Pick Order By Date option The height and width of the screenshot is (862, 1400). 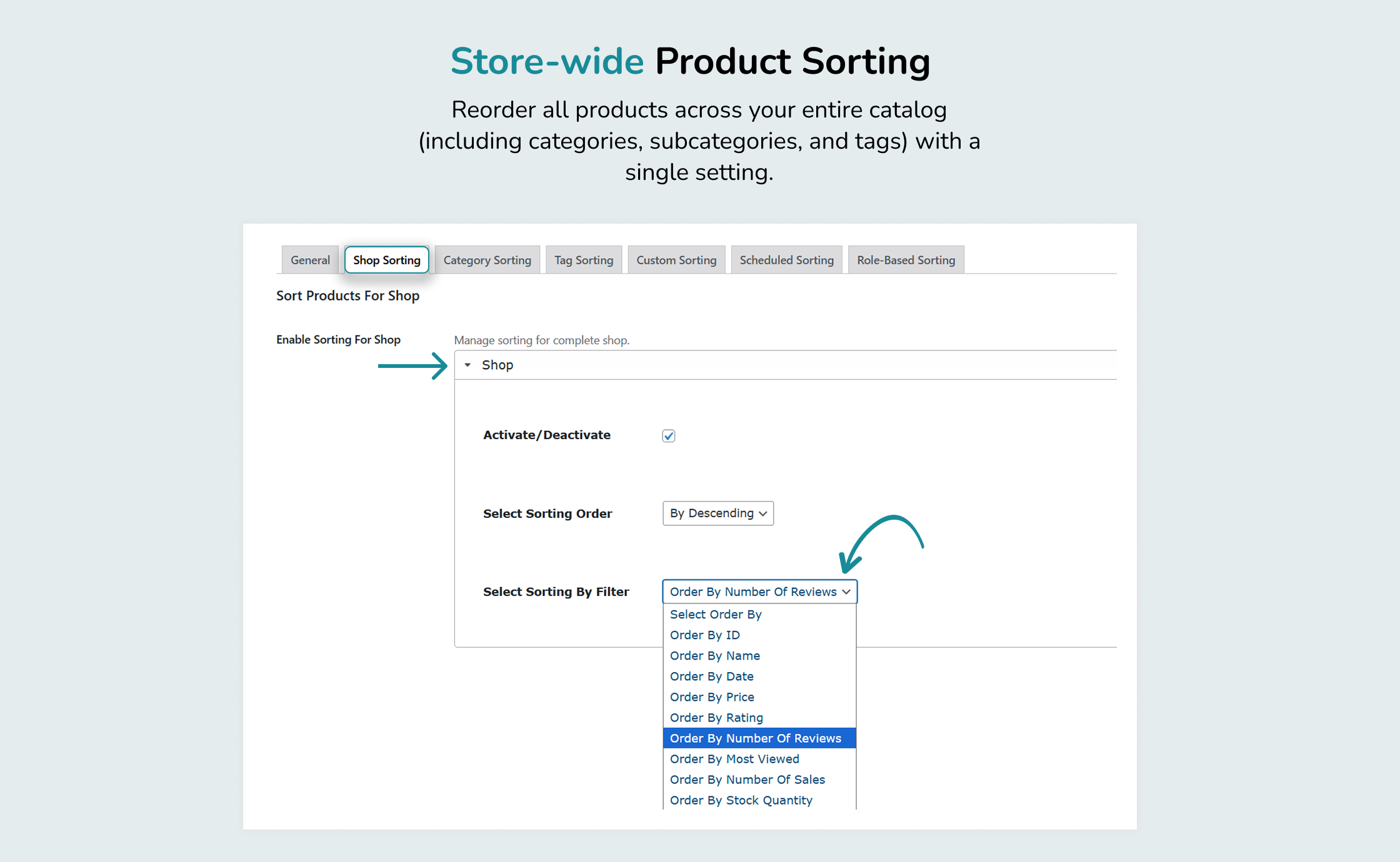pos(759,676)
